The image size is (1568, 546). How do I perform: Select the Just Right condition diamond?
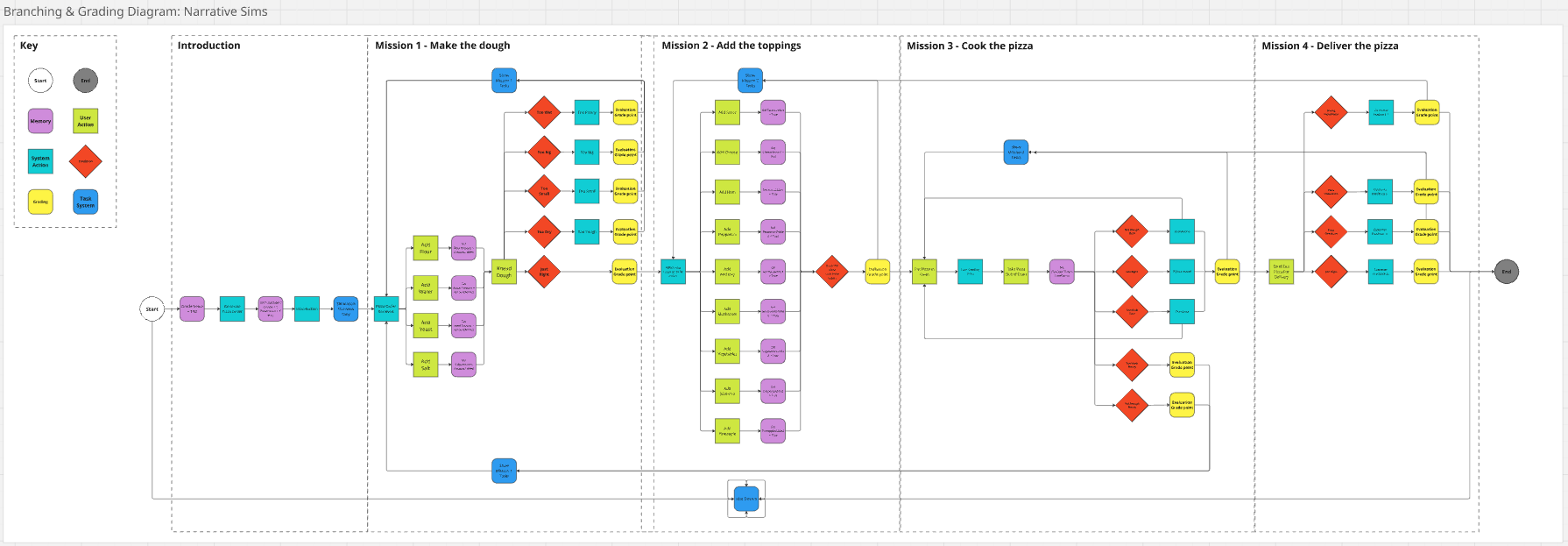coord(544,272)
